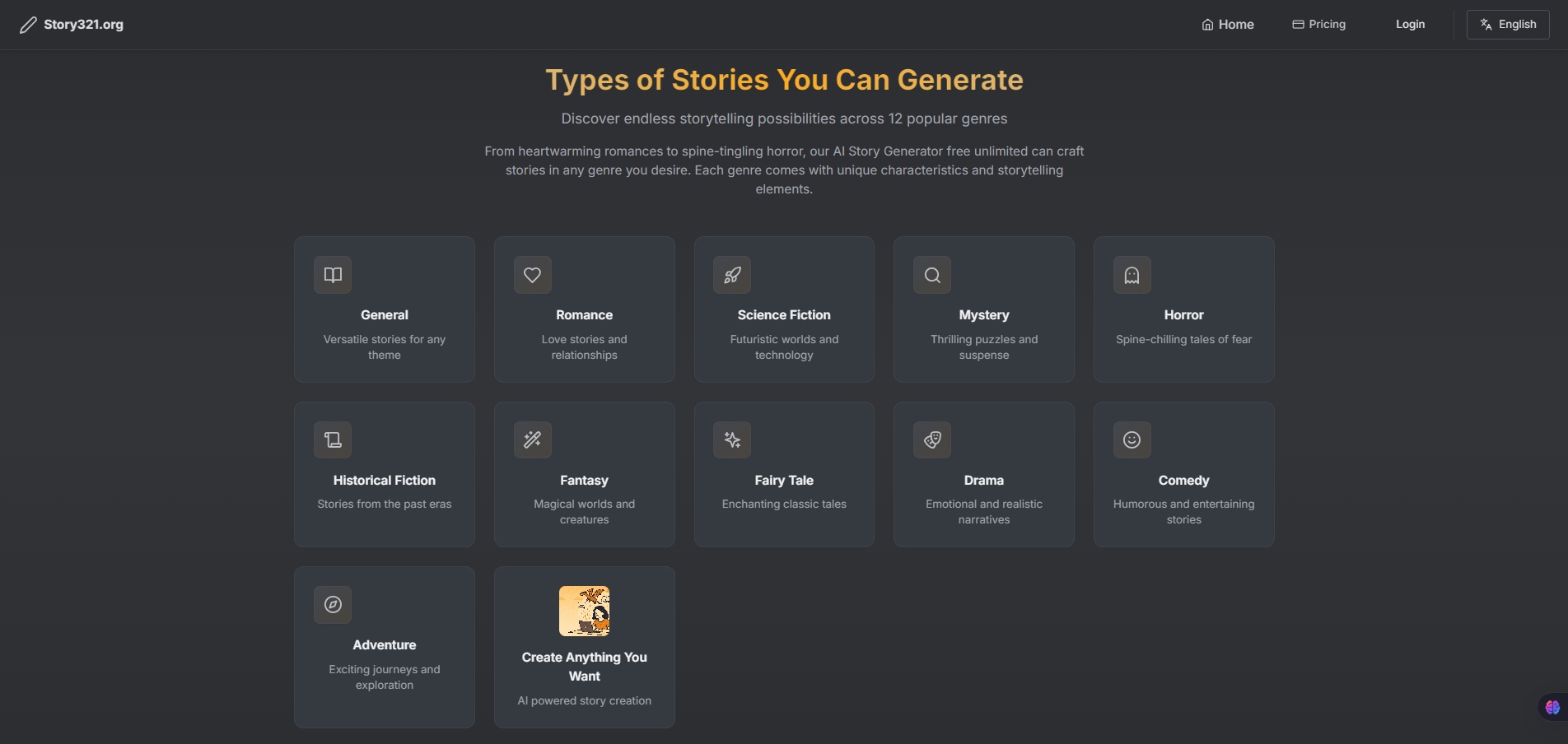The image size is (1568, 744).
Task: Click the heart icon above Romance
Action: click(x=532, y=275)
